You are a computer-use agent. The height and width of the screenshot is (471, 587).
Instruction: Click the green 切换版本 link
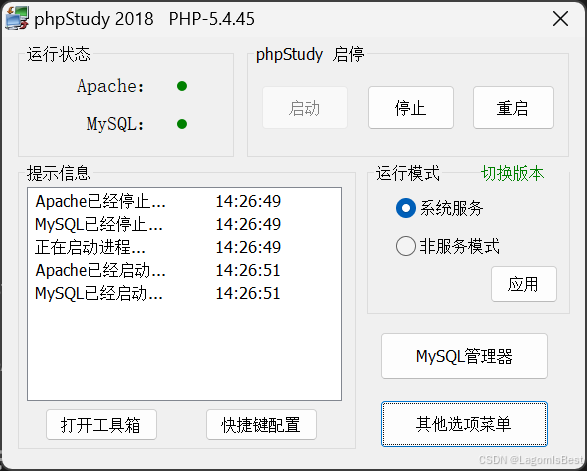coord(512,174)
